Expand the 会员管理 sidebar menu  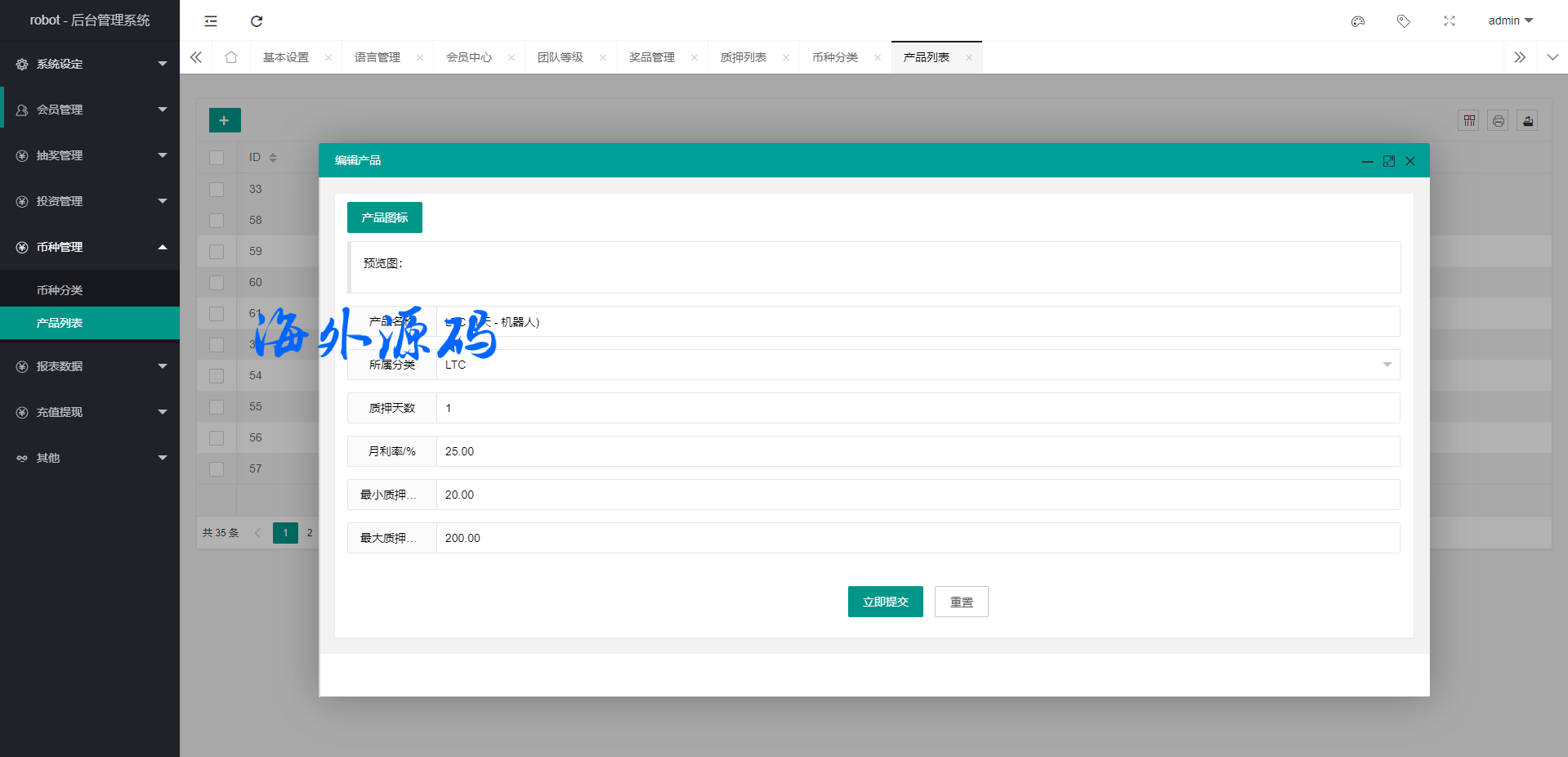(x=90, y=110)
